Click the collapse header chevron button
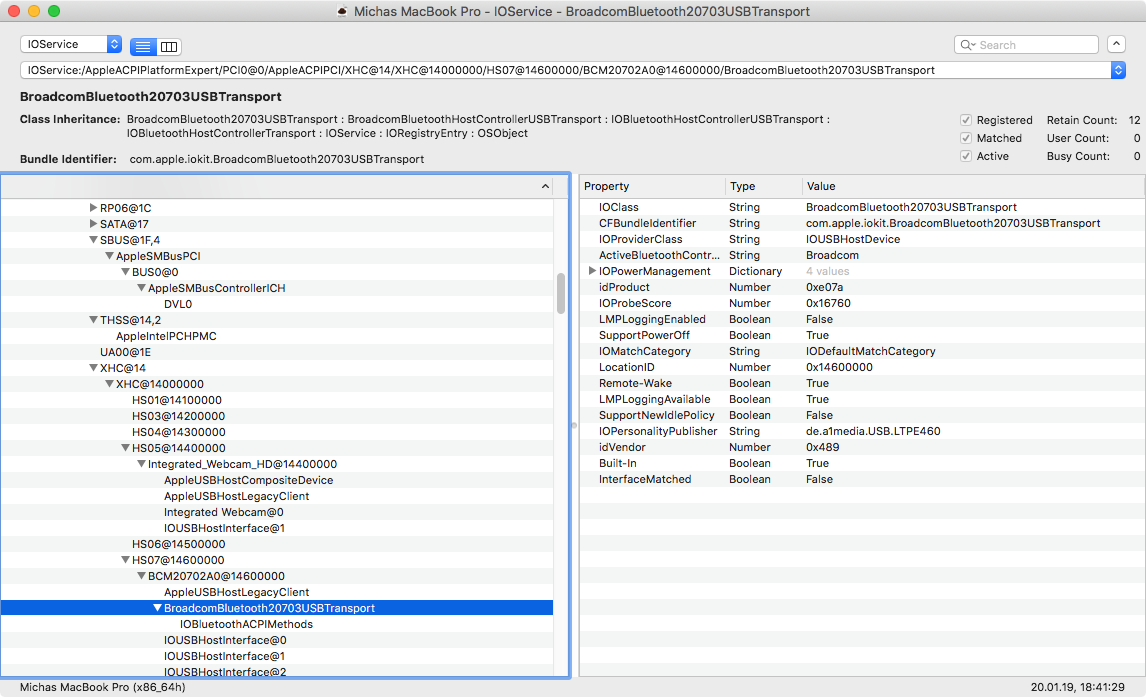 1116,44
